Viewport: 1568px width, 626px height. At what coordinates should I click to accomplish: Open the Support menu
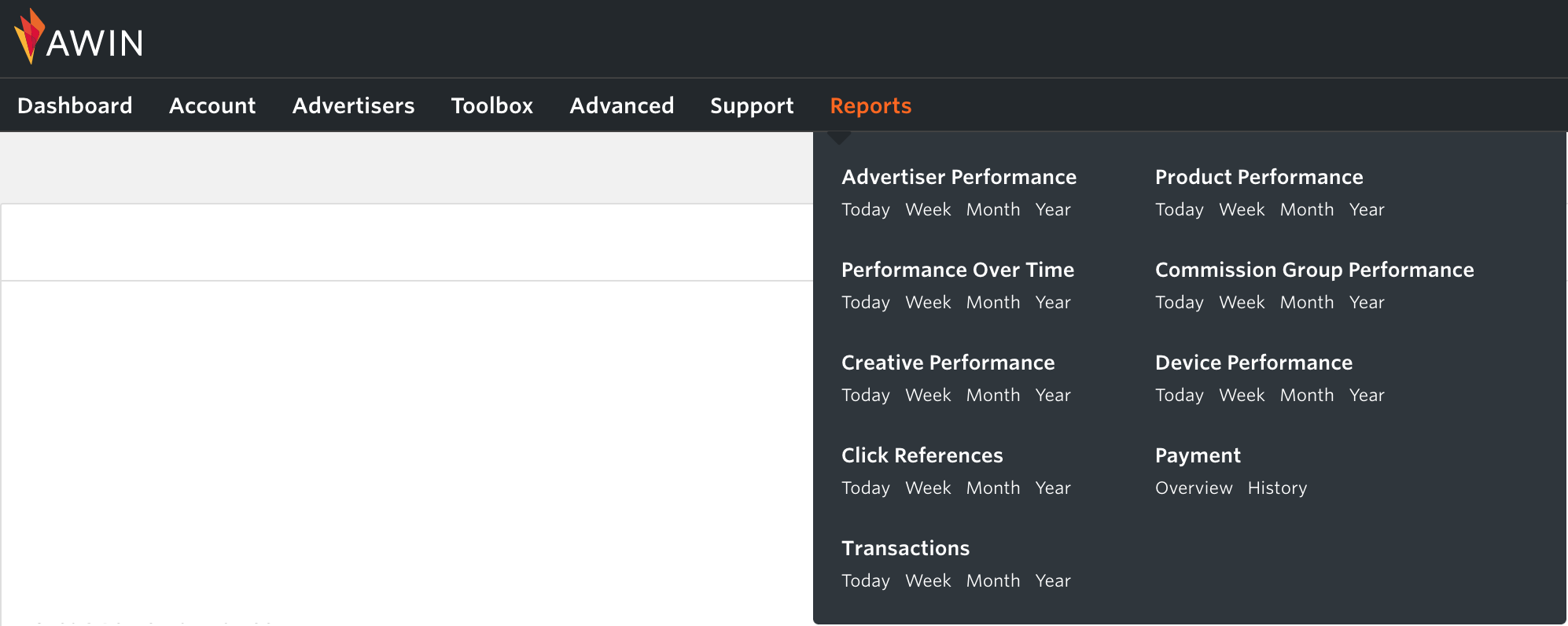tap(752, 105)
